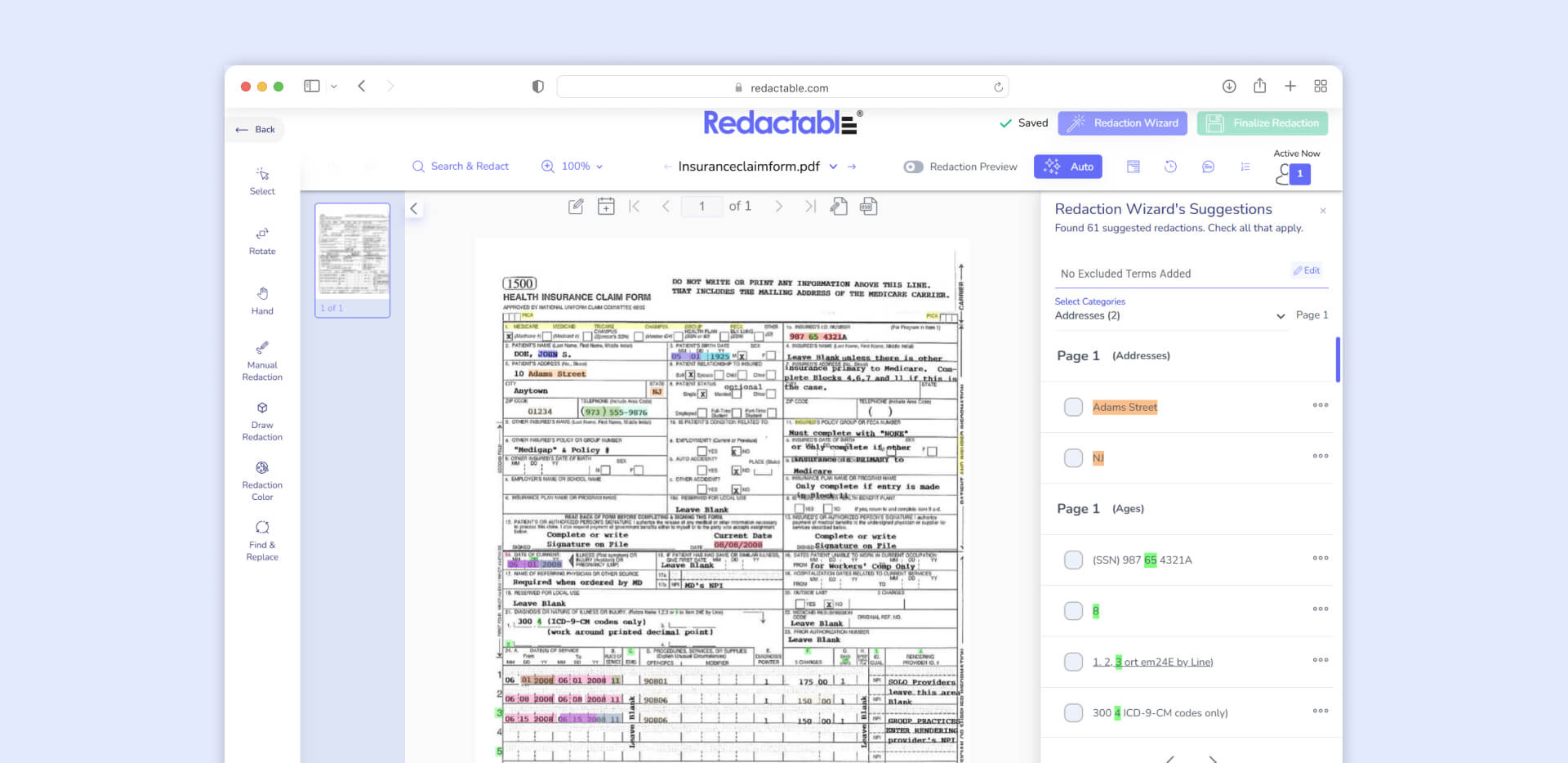Open options menu for ICD-9-CM row
The width and height of the screenshot is (1568, 763).
pos(1321,711)
